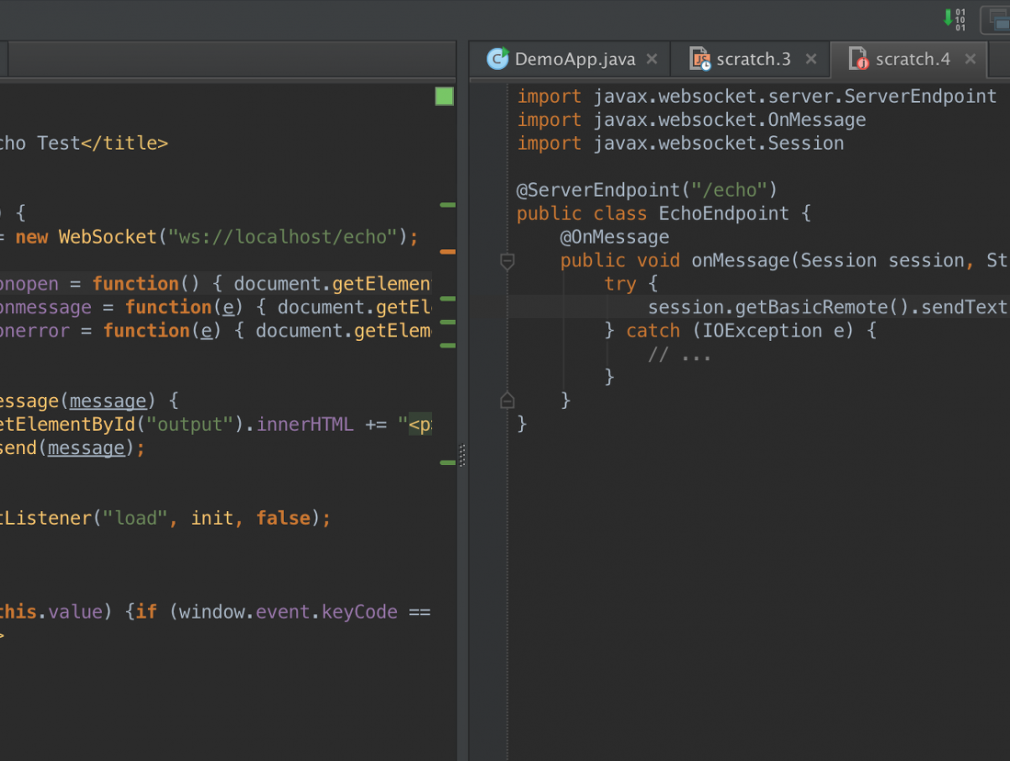
Task: Close the scratch.4 tab
Action: click(970, 59)
